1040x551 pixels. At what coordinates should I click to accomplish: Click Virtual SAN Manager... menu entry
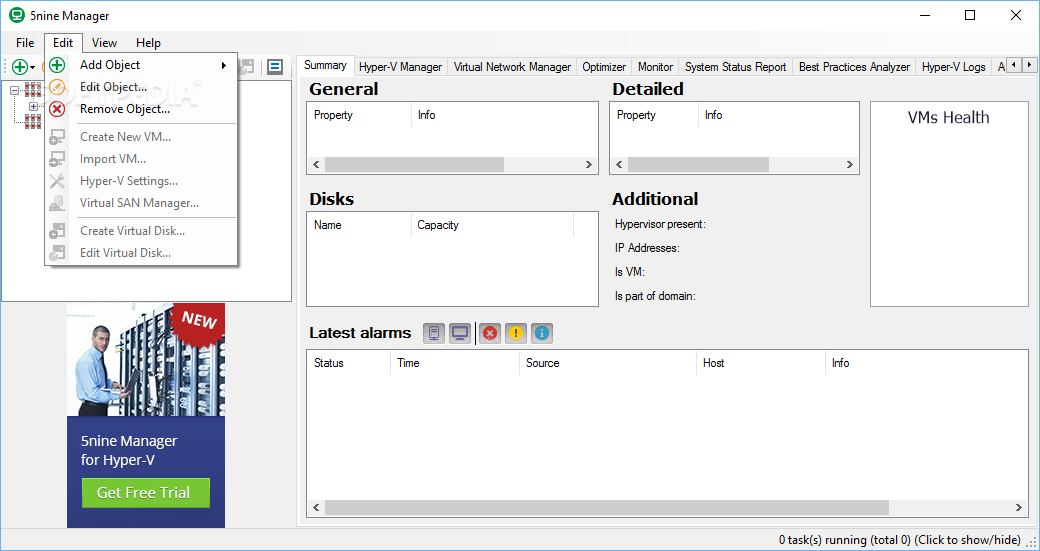click(141, 203)
